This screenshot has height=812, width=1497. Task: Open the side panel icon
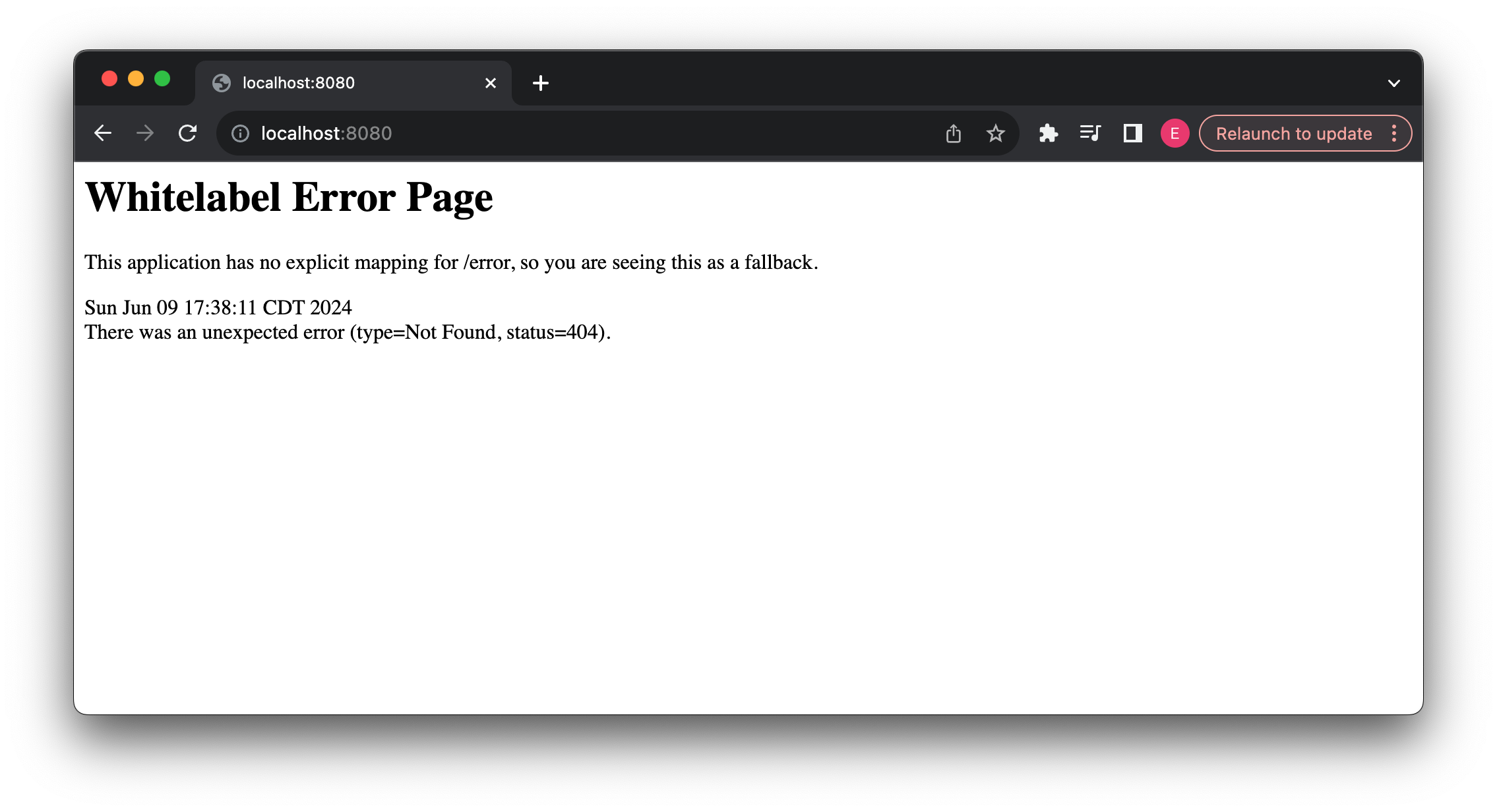point(1132,133)
